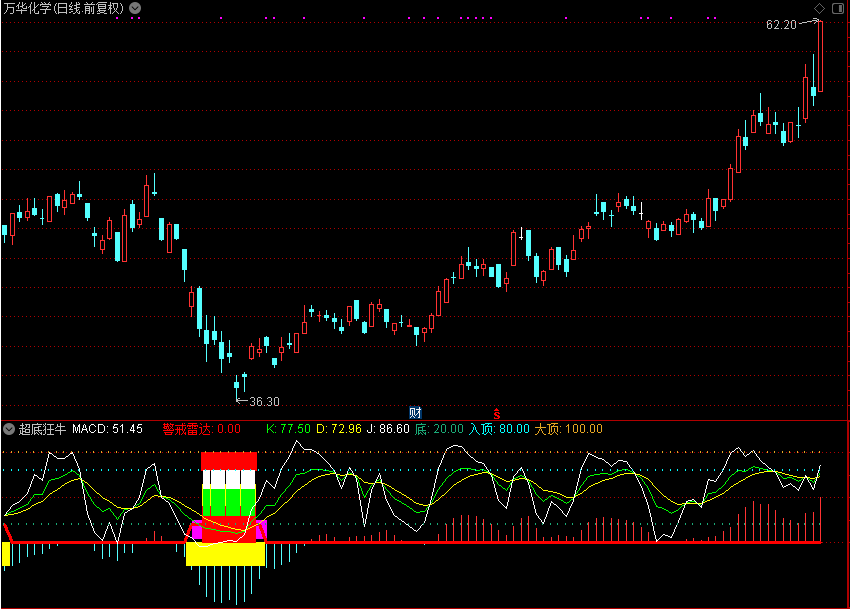
Task: Expand the 超底狂牛 indicator dropdown arrow
Action: click(x=9, y=429)
